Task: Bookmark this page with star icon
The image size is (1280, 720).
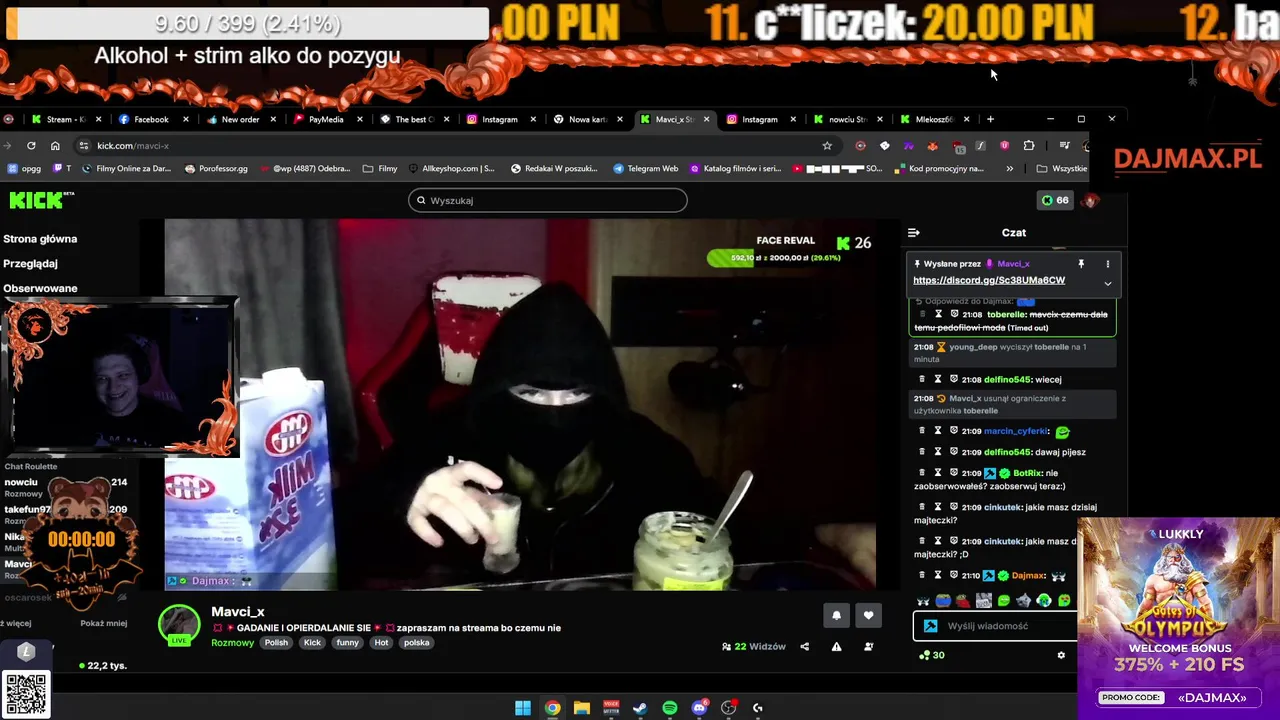Action: tap(827, 145)
